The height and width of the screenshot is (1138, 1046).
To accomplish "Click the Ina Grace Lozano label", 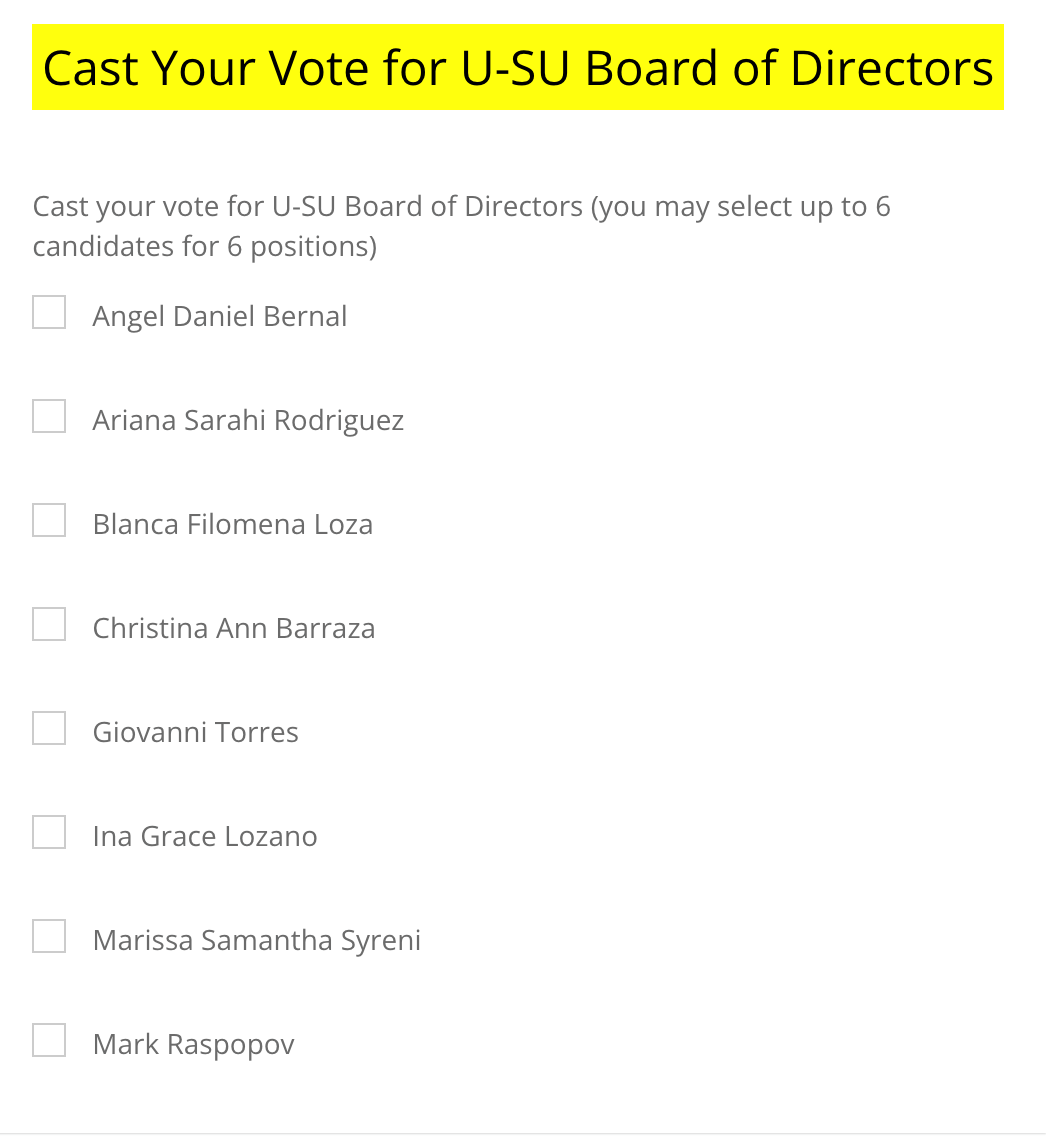I will pyautogui.click(x=205, y=836).
